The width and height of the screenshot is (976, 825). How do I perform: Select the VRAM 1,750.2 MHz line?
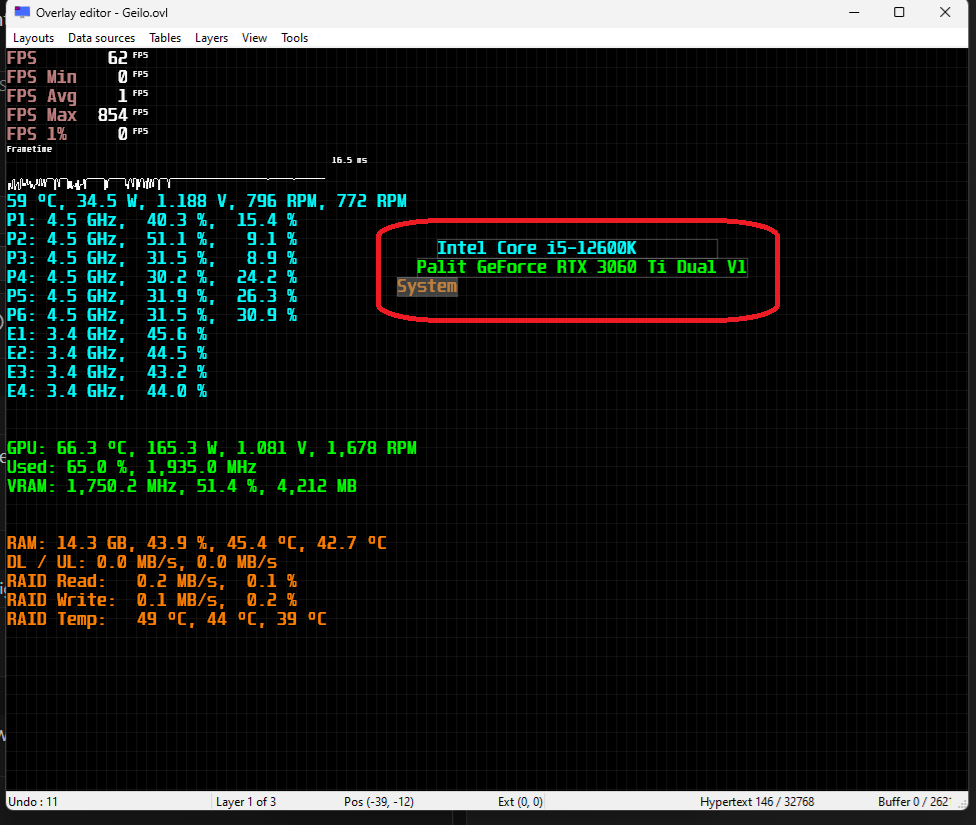pos(182,486)
